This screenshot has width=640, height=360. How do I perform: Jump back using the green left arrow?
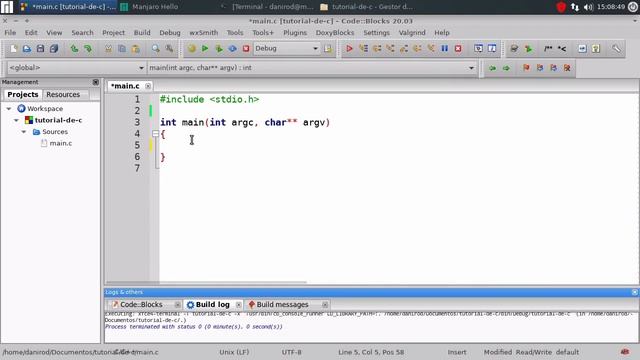click(x=493, y=68)
